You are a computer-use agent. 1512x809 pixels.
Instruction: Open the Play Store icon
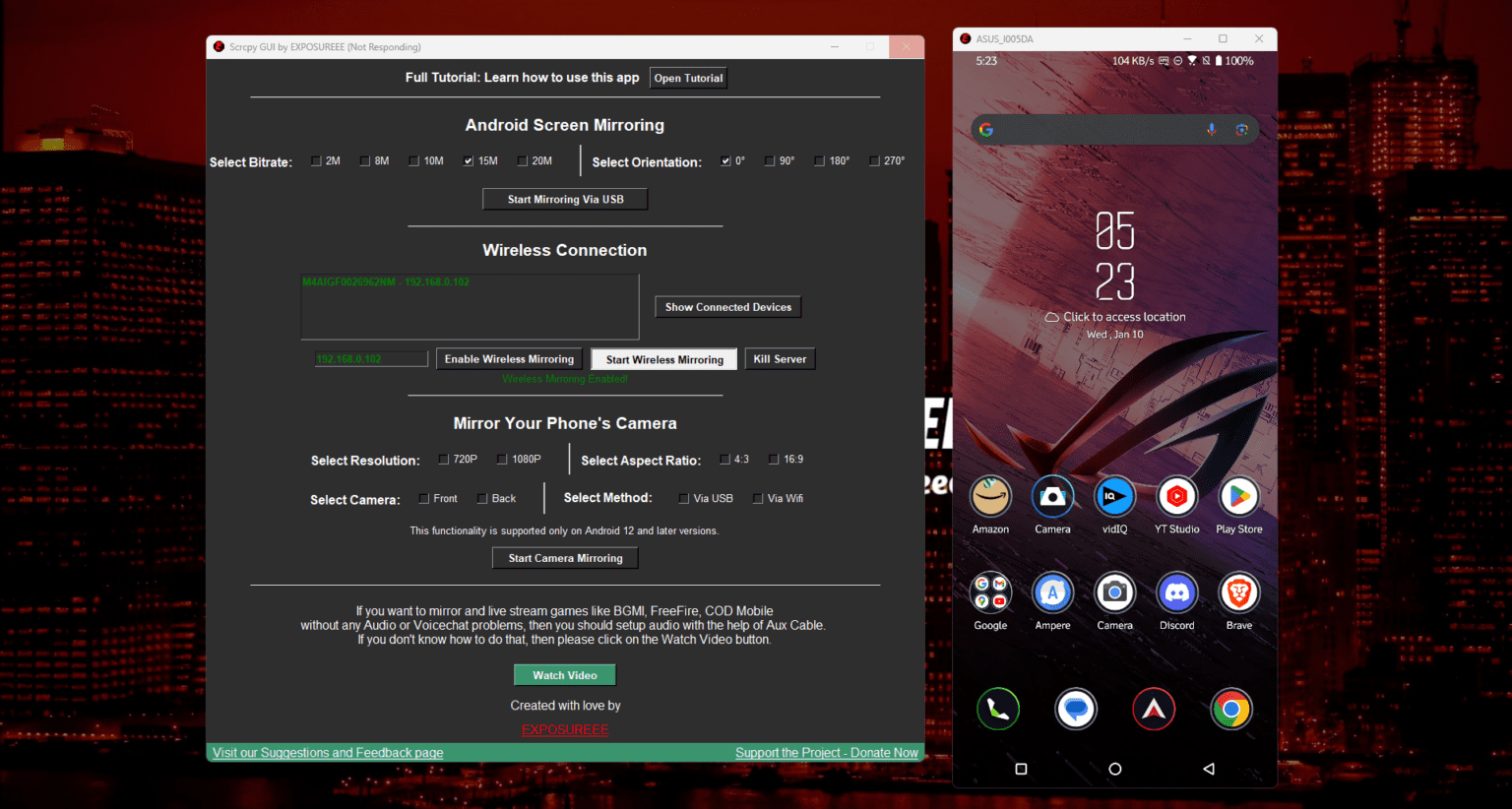[x=1238, y=497]
